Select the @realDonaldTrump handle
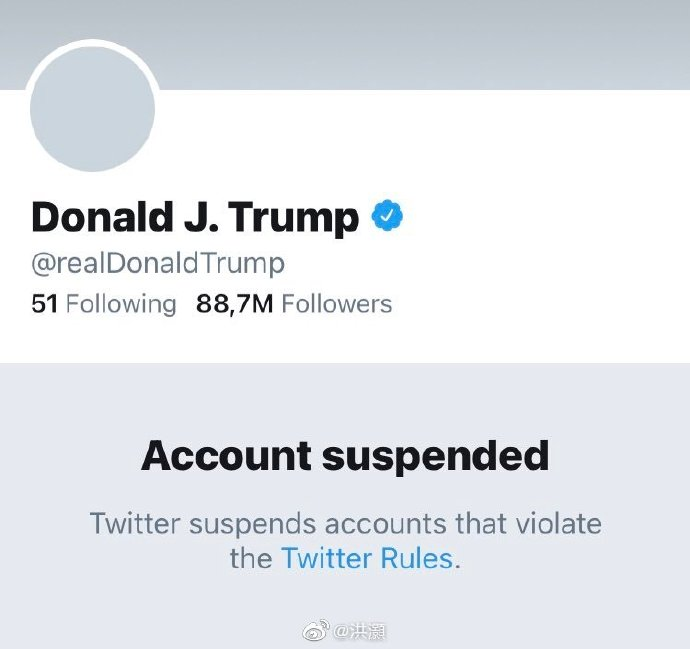Screen dimensions: 690x649 coord(158,263)
